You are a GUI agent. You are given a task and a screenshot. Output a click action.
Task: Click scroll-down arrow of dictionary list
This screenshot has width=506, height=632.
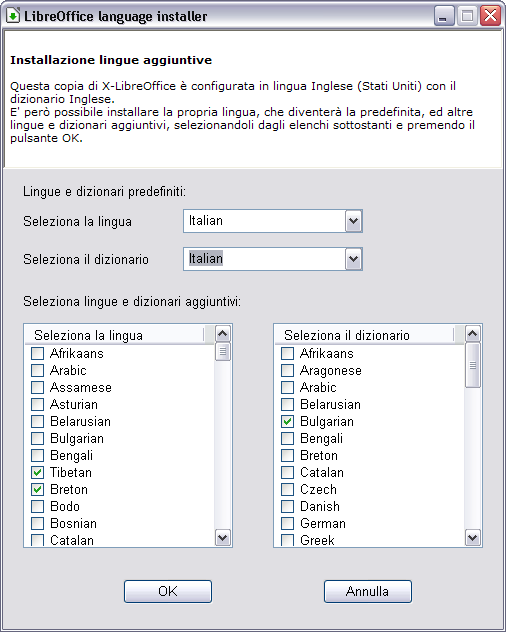pyautogui.click(x=473, y=537)
